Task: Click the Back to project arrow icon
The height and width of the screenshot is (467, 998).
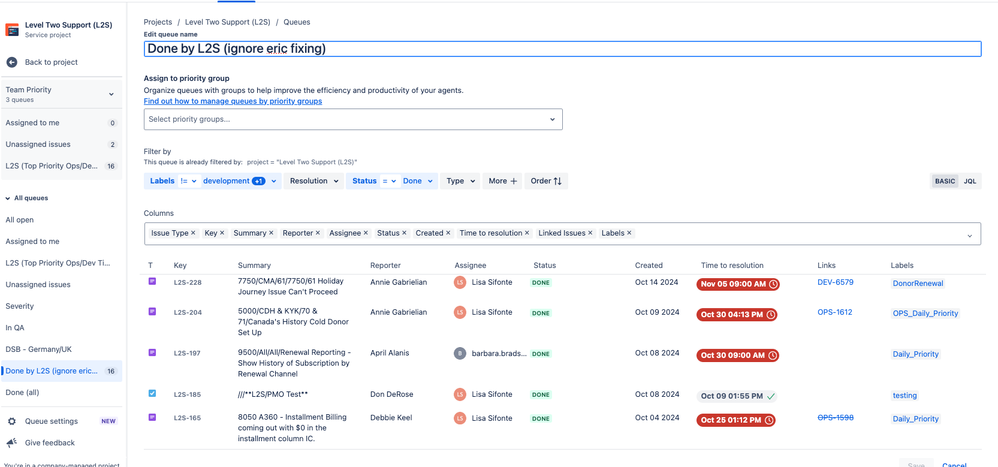Action: [12, 62]
